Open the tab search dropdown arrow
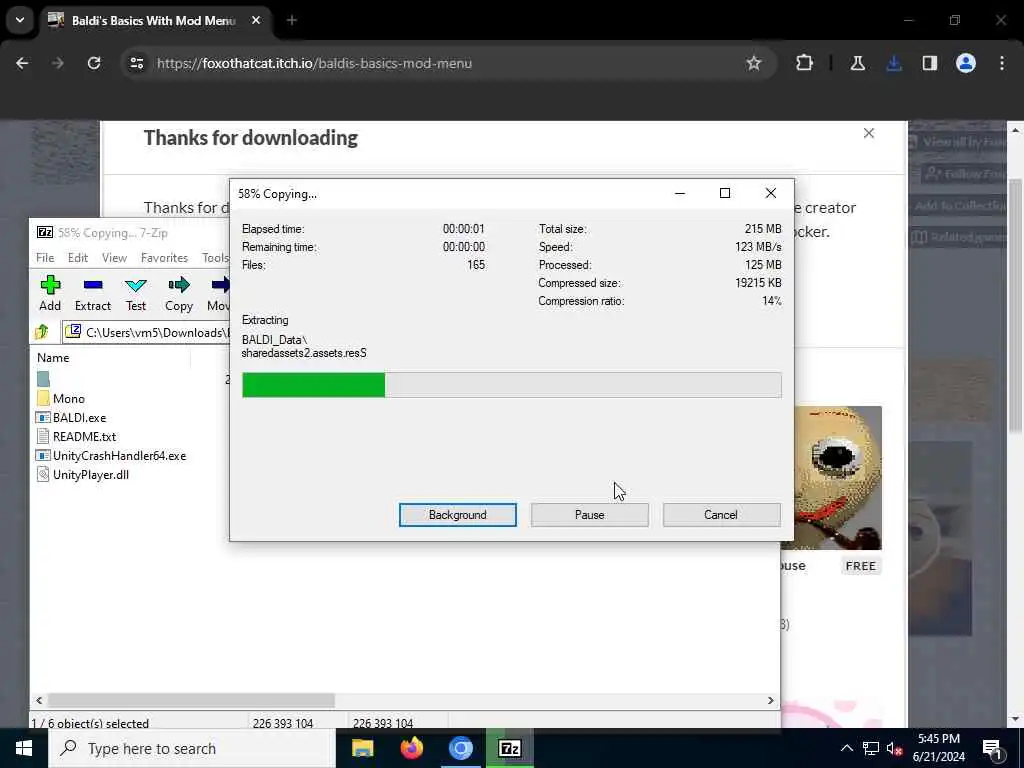The image size is (1024, 768). click(x=20, y=20)
